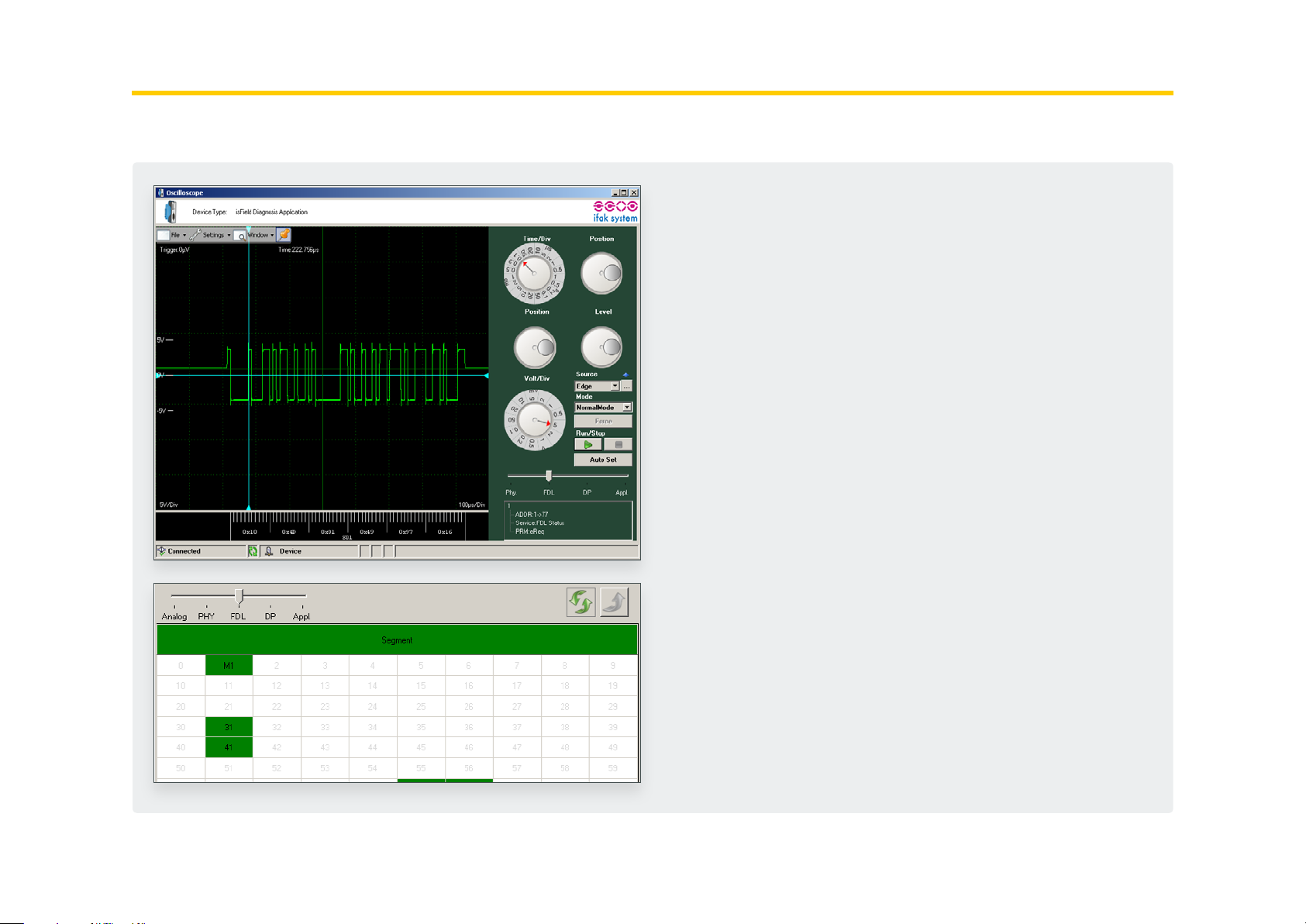This screenshot has width=1306, height=924.
Task: Click the Device icon in status bar
Action: coord(268,551)
